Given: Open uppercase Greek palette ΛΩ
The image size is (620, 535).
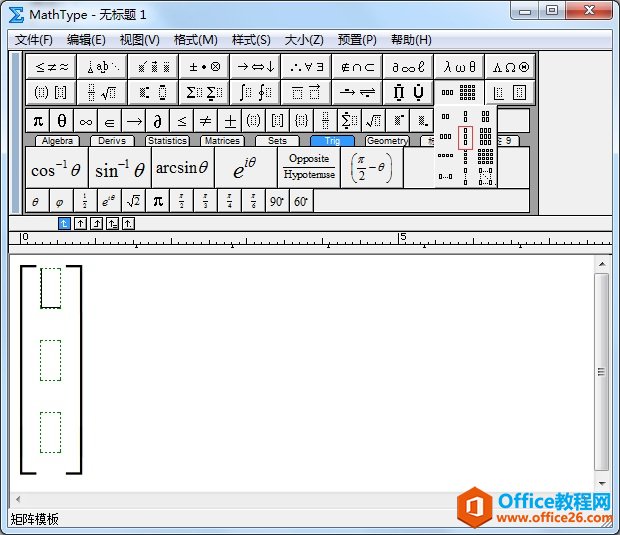Looking at the screenshot, I should pos(510,67).
